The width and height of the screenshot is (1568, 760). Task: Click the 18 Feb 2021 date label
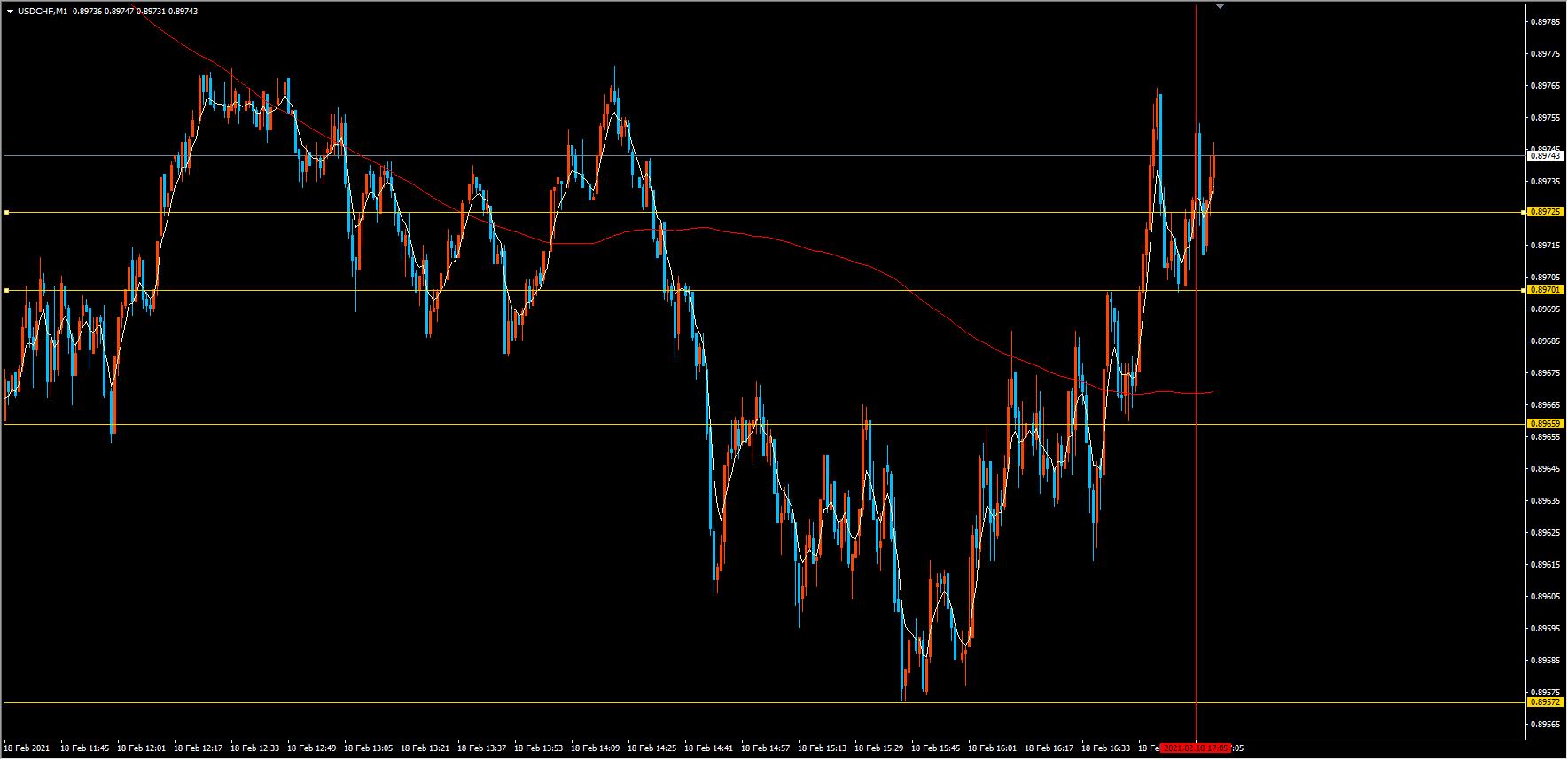click(x=28, y=748)
